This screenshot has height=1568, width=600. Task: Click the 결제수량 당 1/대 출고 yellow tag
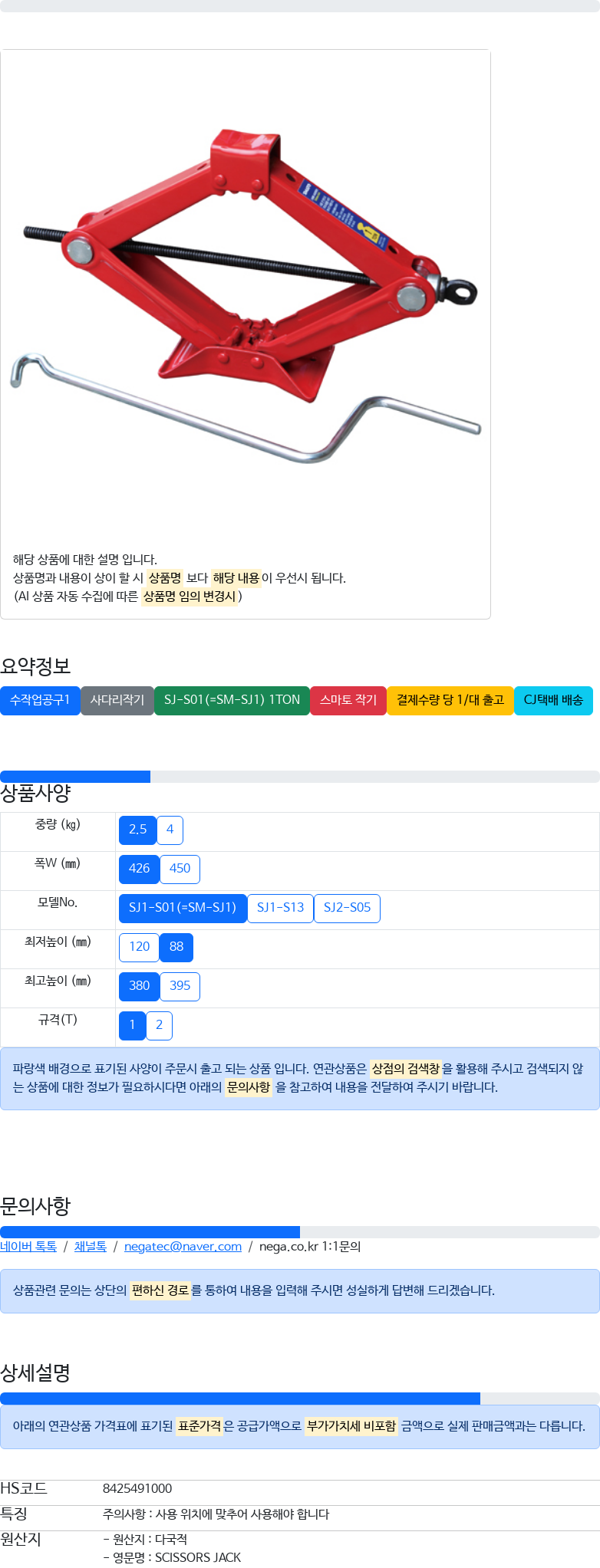450,700
